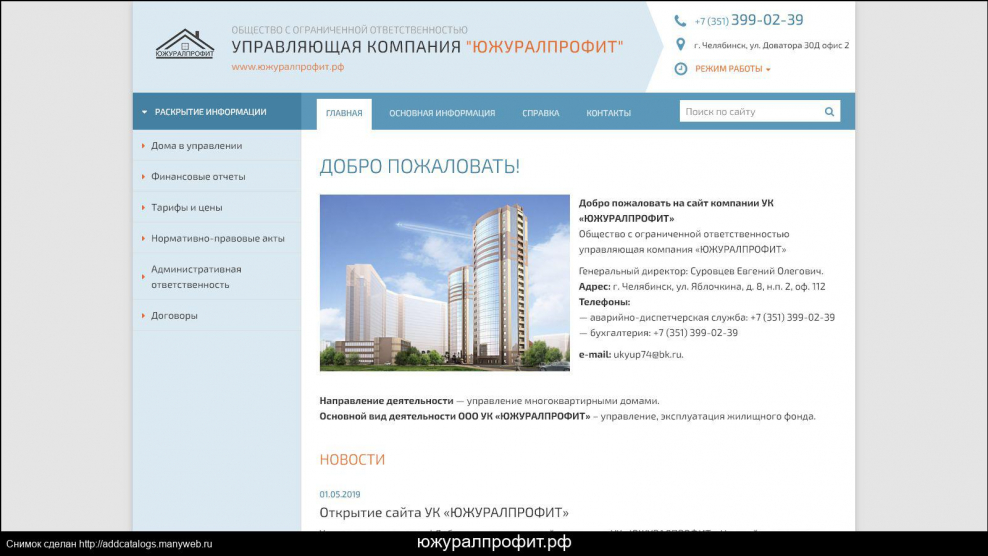This screenshot has height=556, width=988.
Task: Click the clock icon near Режим работы
Action: point(681,69)
